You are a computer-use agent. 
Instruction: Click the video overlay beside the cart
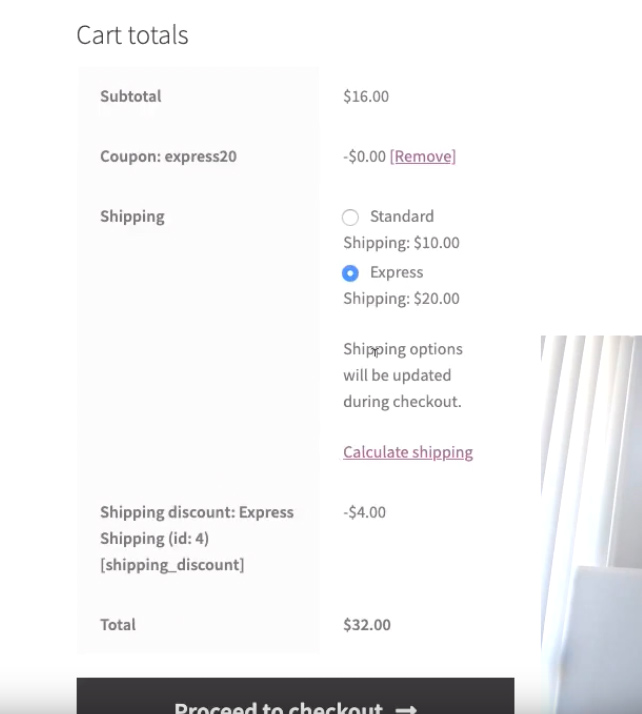tap(591, 500)
